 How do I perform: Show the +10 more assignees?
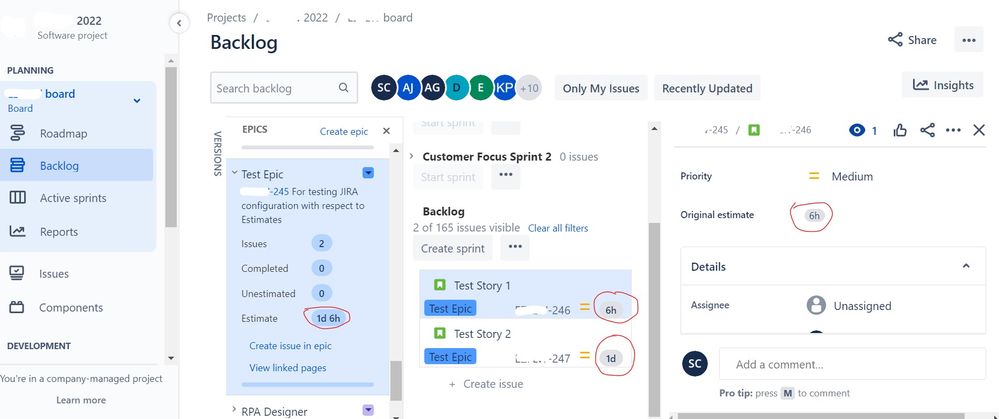point(529,88)
